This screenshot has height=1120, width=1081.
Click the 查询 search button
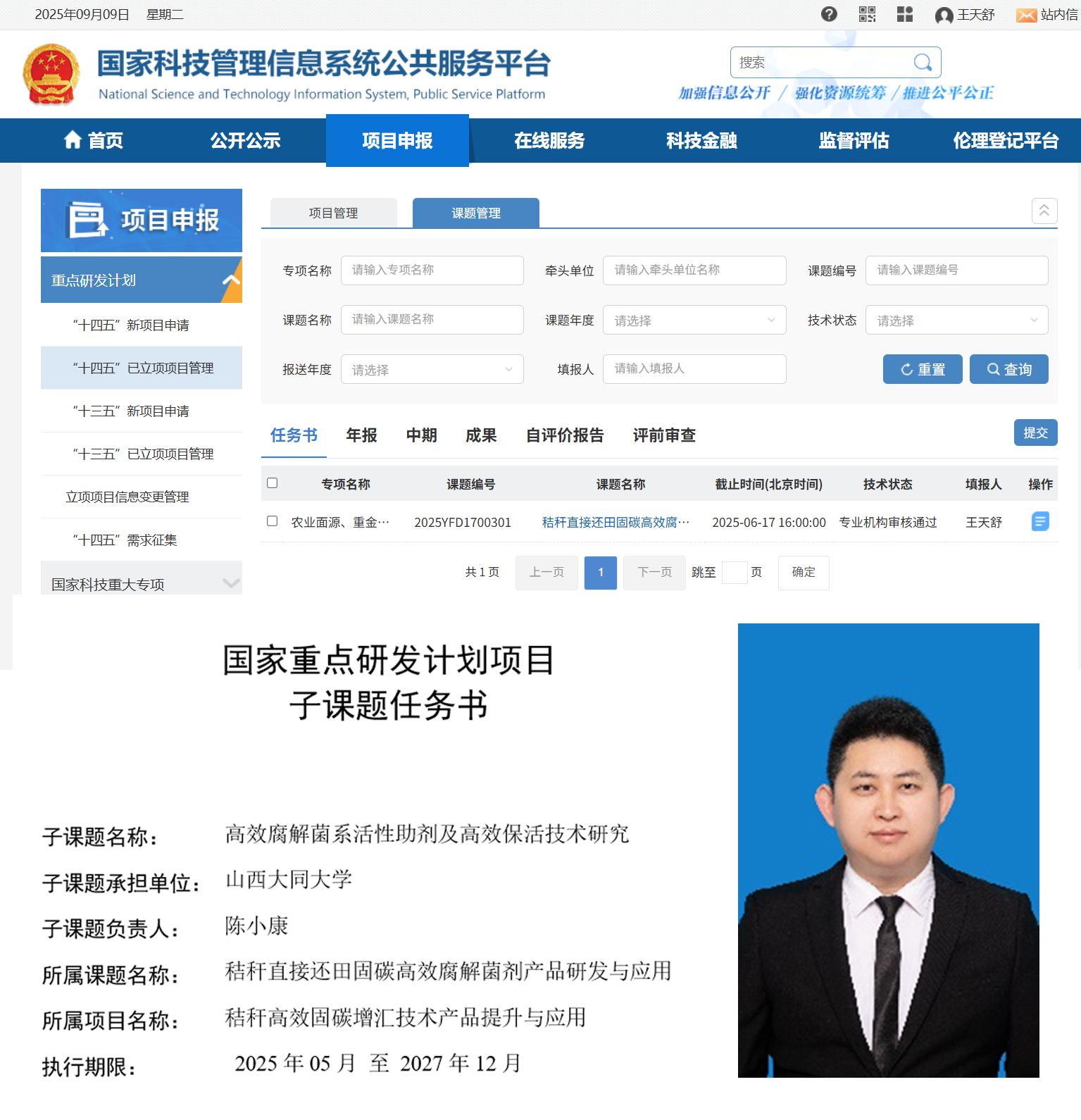(1009, 369)
